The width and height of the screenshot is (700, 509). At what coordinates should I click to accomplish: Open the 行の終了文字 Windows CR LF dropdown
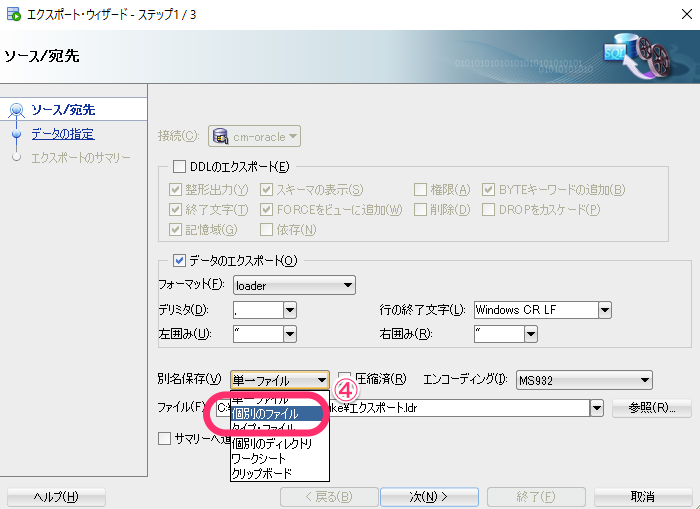(x=604, y=310)
